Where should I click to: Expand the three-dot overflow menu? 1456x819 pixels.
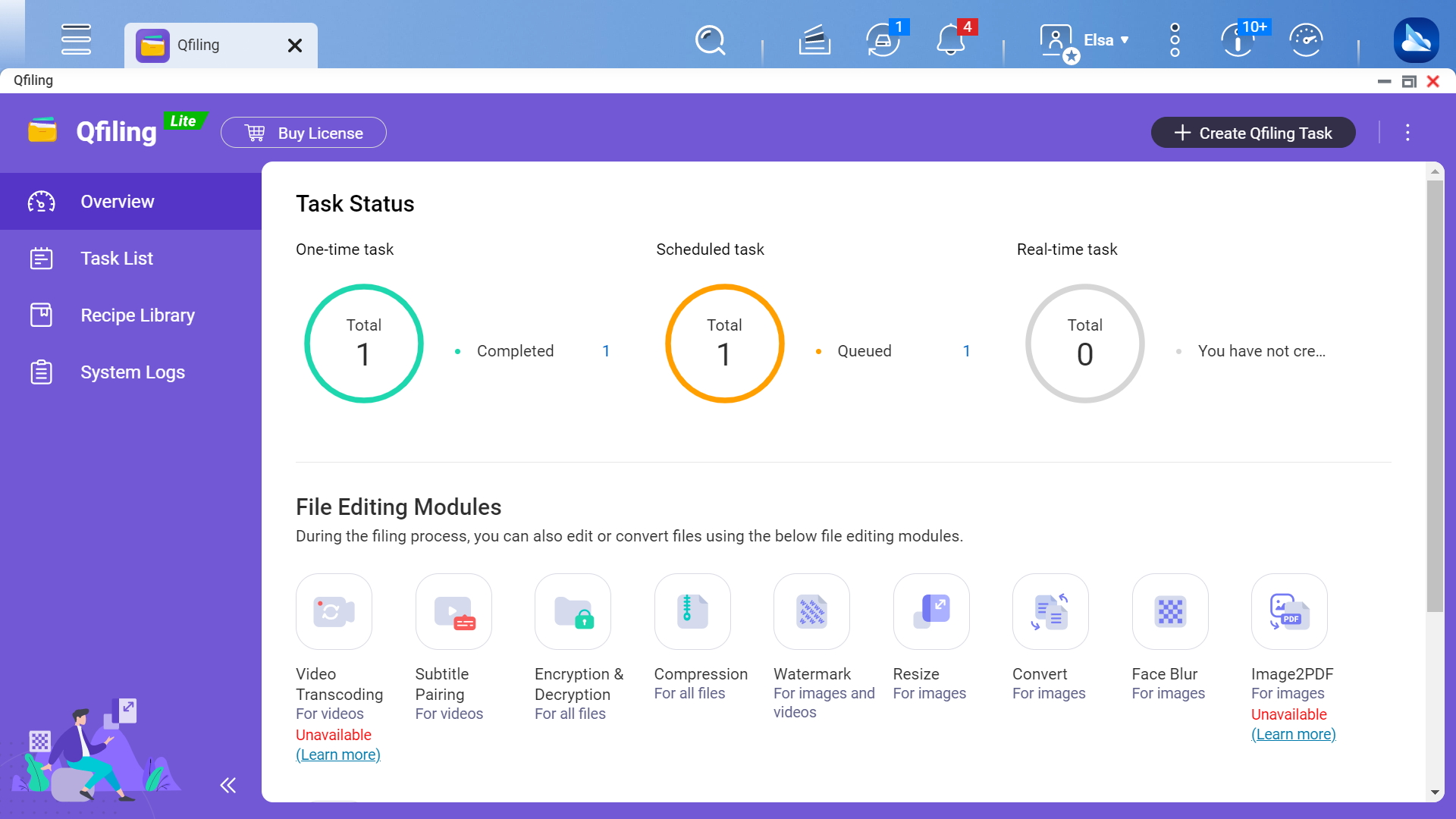1407,132
